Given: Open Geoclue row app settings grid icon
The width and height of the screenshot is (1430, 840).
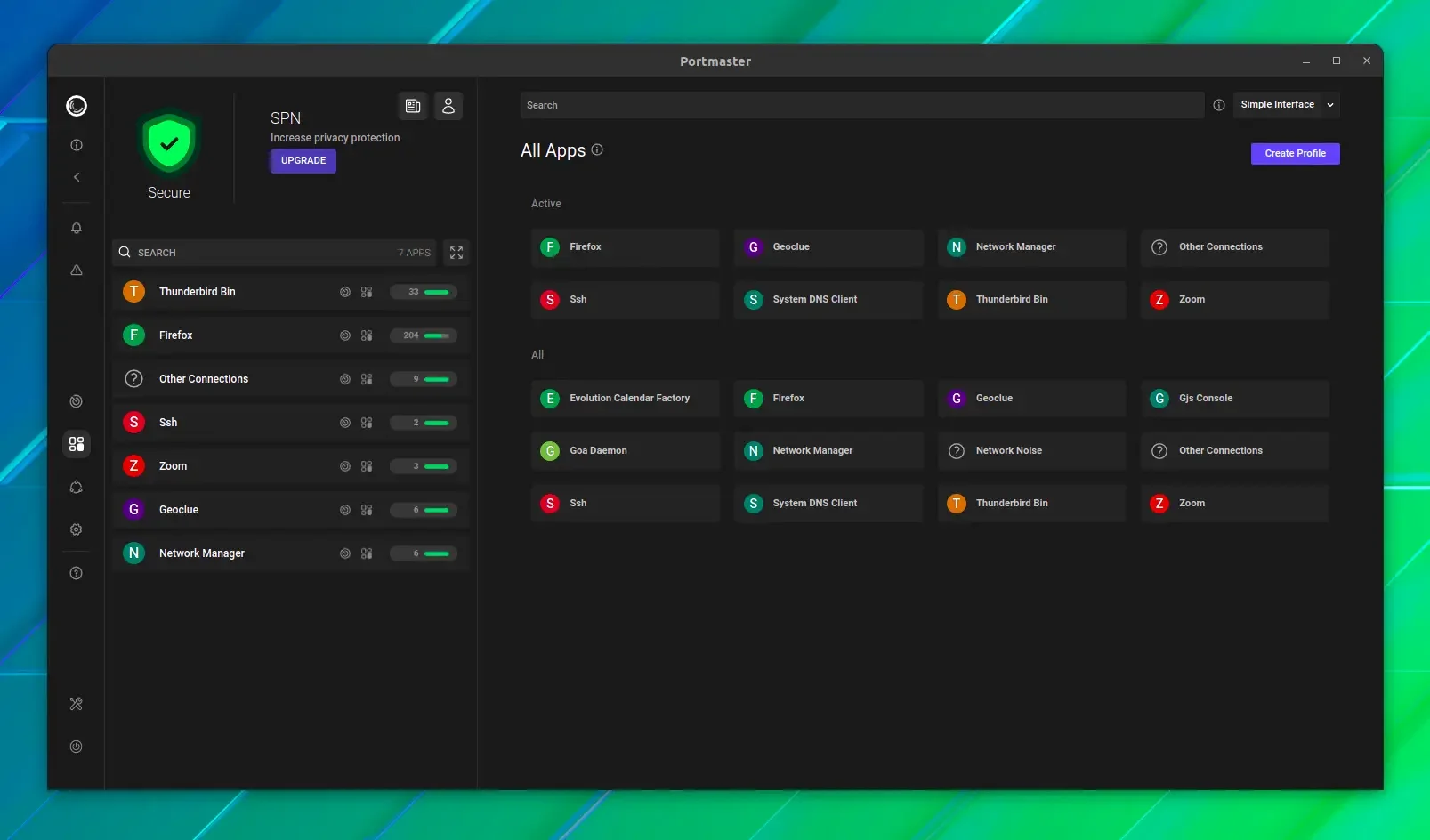Looking at the screenshot, I should tap(367, 510).
